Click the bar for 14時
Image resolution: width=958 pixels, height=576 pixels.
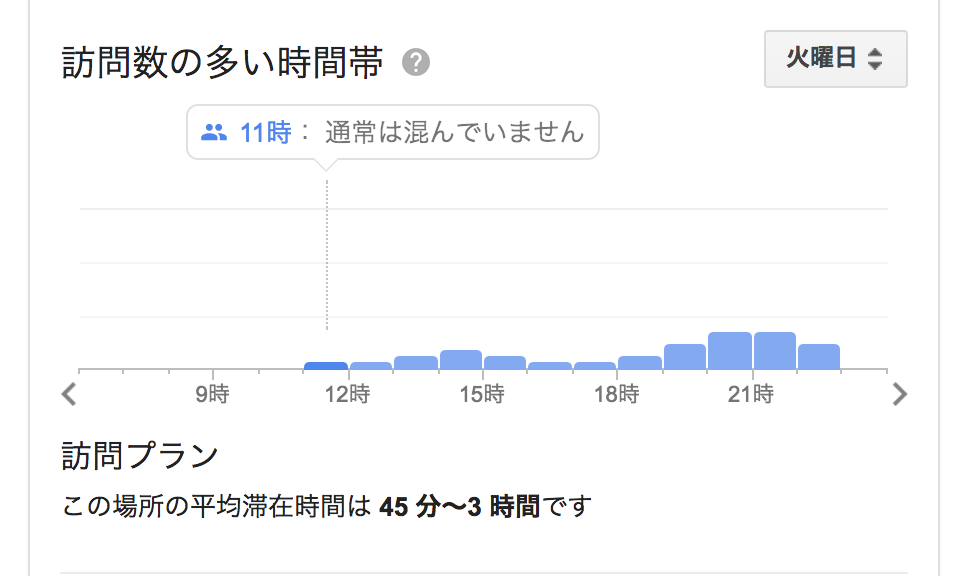pos(461,360)
